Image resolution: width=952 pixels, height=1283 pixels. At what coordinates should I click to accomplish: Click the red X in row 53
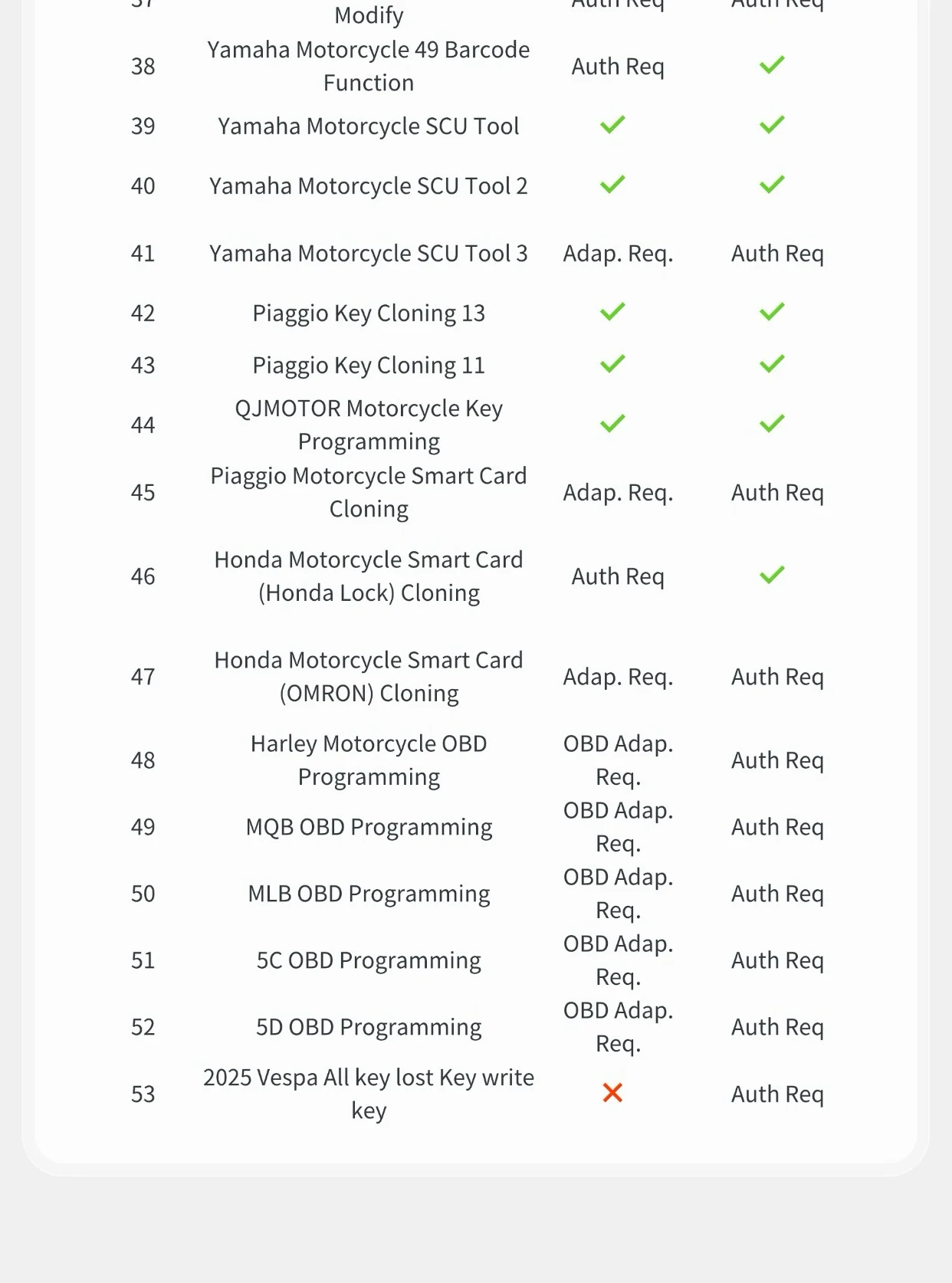(612, 1093)
